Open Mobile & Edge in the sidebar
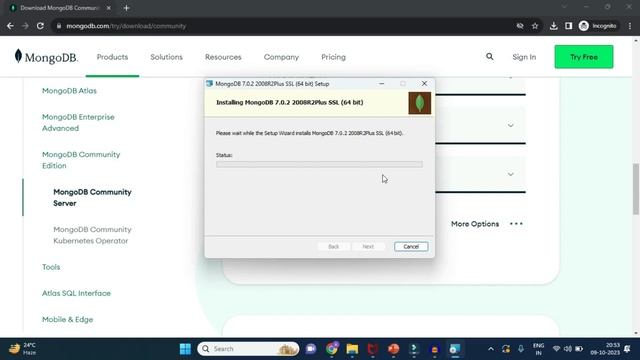The image size is (640, 360). coord(67,319)
